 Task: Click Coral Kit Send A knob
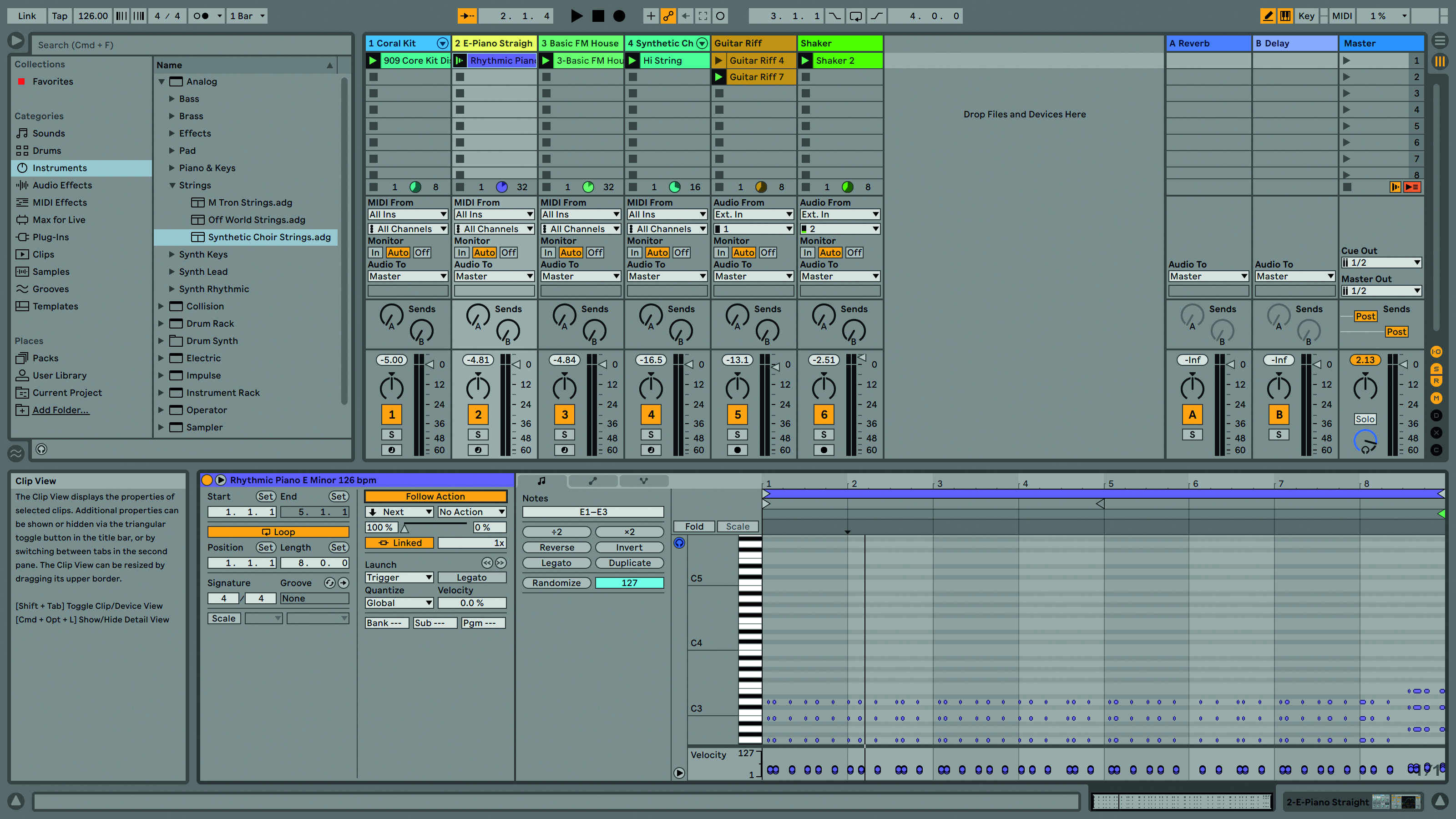[391, 316]
